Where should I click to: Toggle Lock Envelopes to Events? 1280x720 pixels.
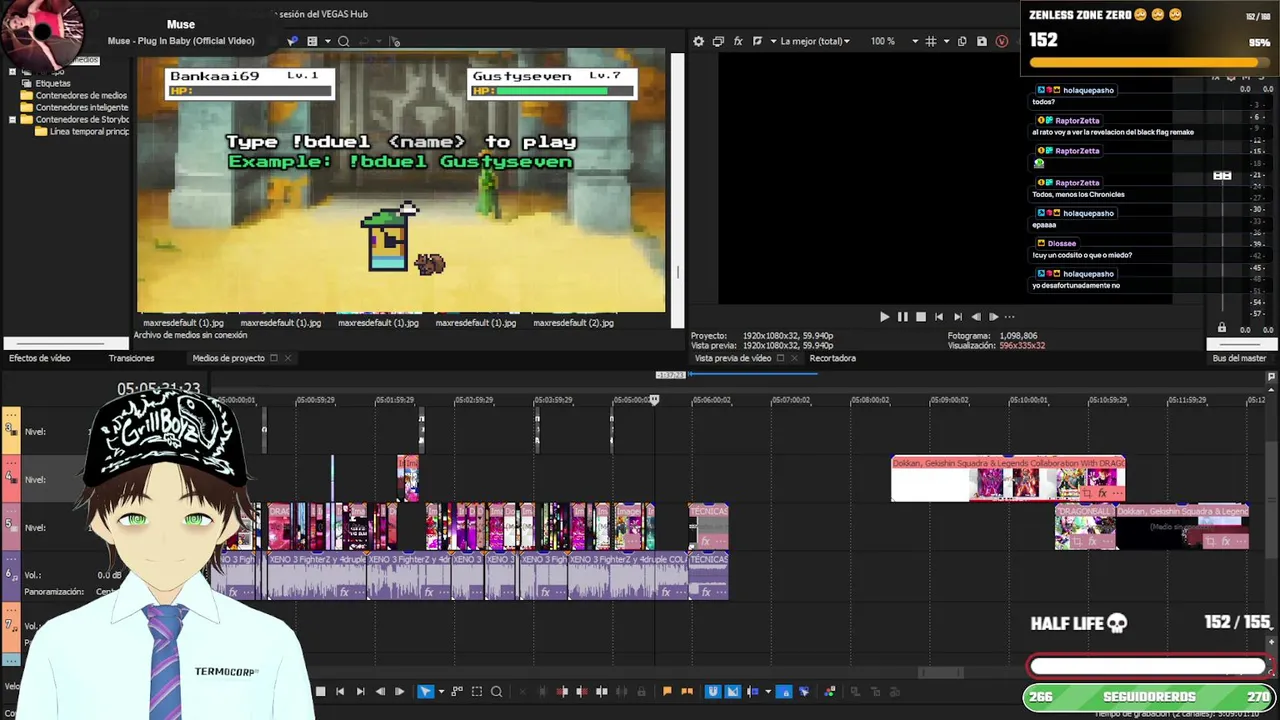point(784,691)
